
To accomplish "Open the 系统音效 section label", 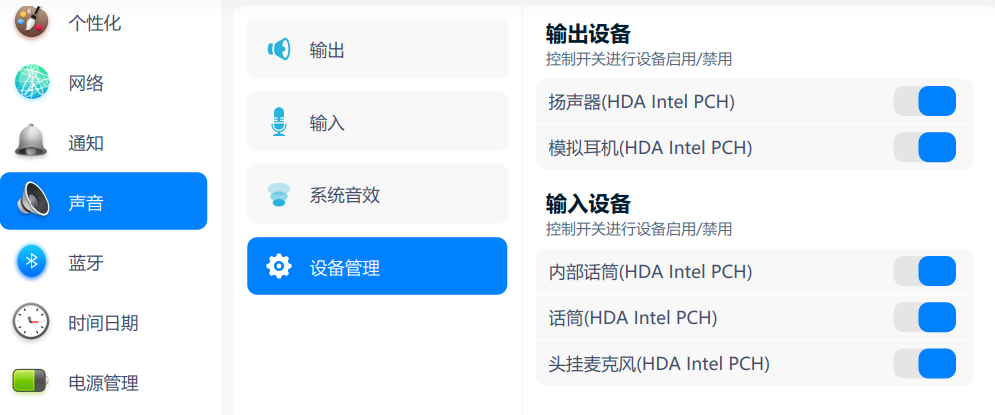I will coord(344,195).
